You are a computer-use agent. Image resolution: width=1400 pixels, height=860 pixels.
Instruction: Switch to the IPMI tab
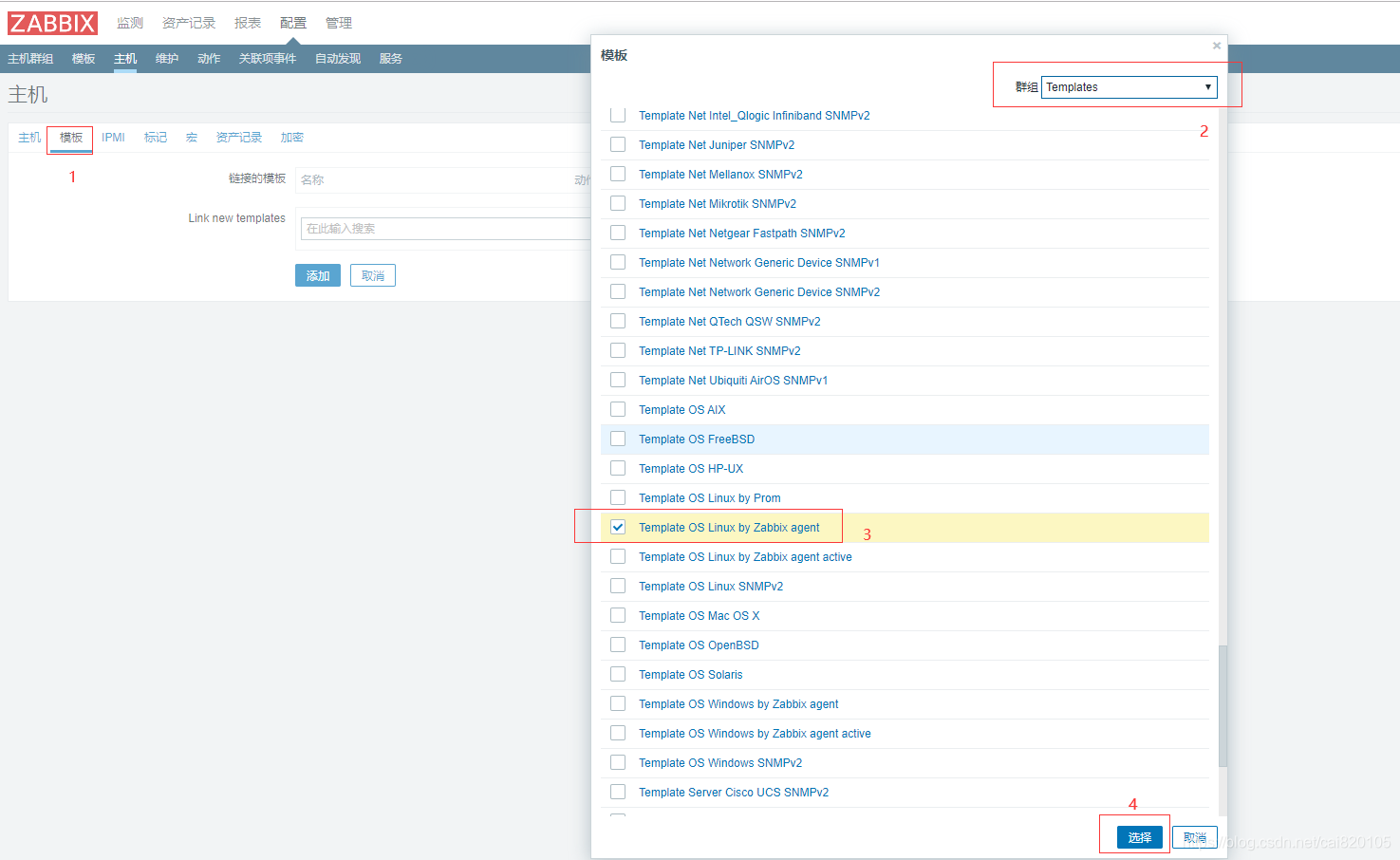pyautogui.click(x=113, y=138)
